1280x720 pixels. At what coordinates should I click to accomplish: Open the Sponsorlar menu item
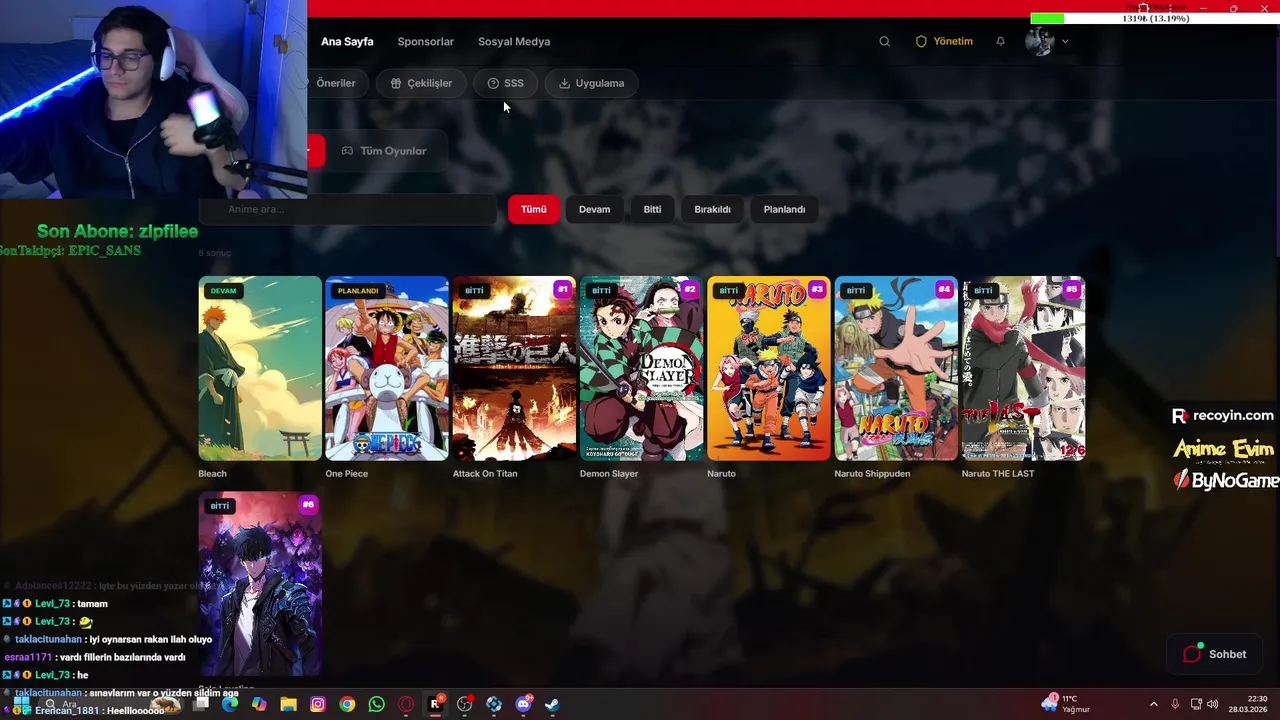point(425,41)
